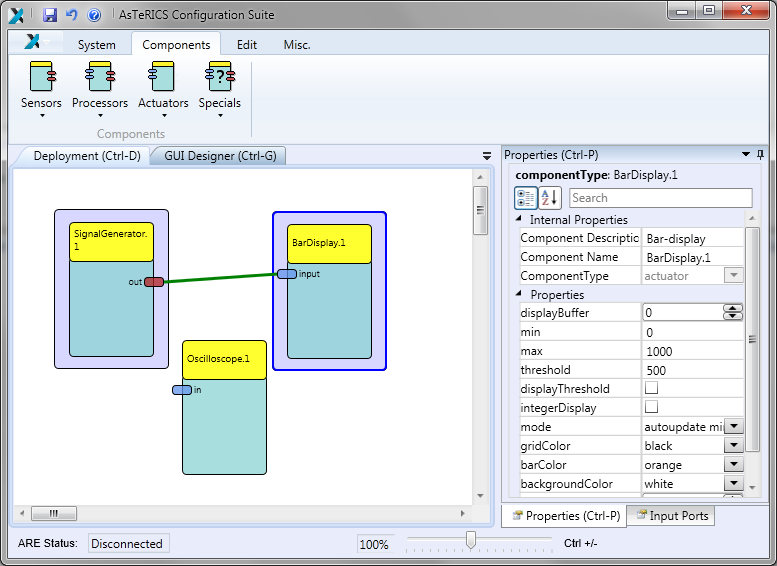The width and height of the screenshot is (777, 566).
Task: Open the backgroundColor dropdown
Action: tap(733, 483)
